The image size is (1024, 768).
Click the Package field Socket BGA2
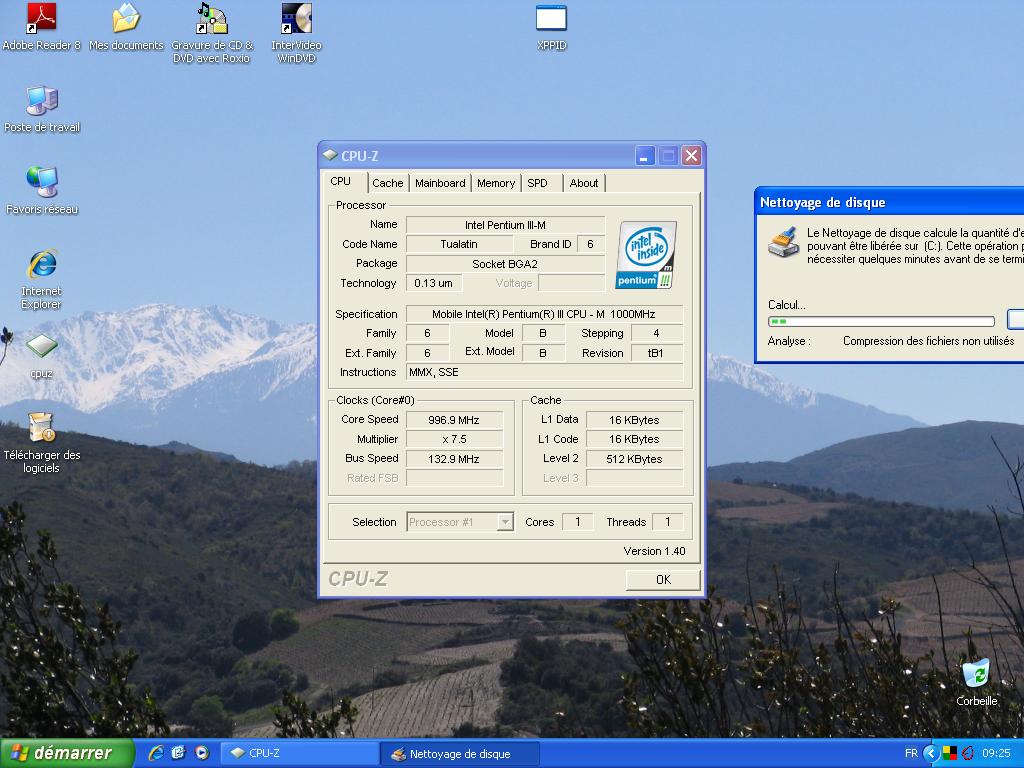coord(505,264)
